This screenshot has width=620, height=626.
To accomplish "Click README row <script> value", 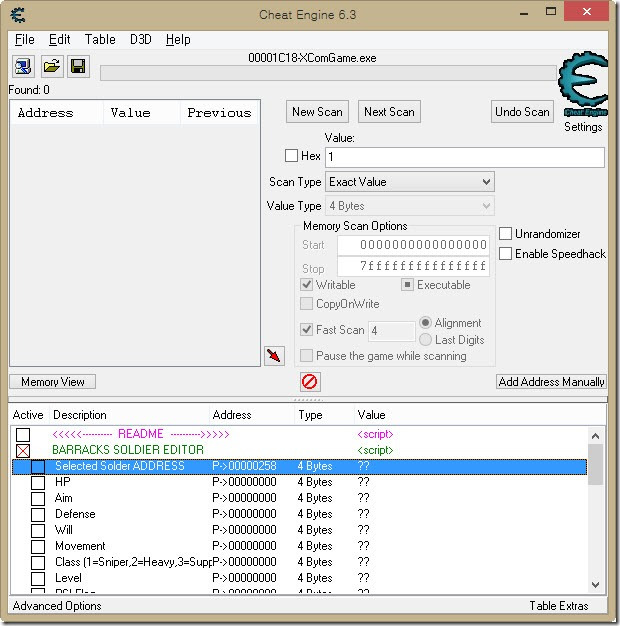I will point(375,434).
